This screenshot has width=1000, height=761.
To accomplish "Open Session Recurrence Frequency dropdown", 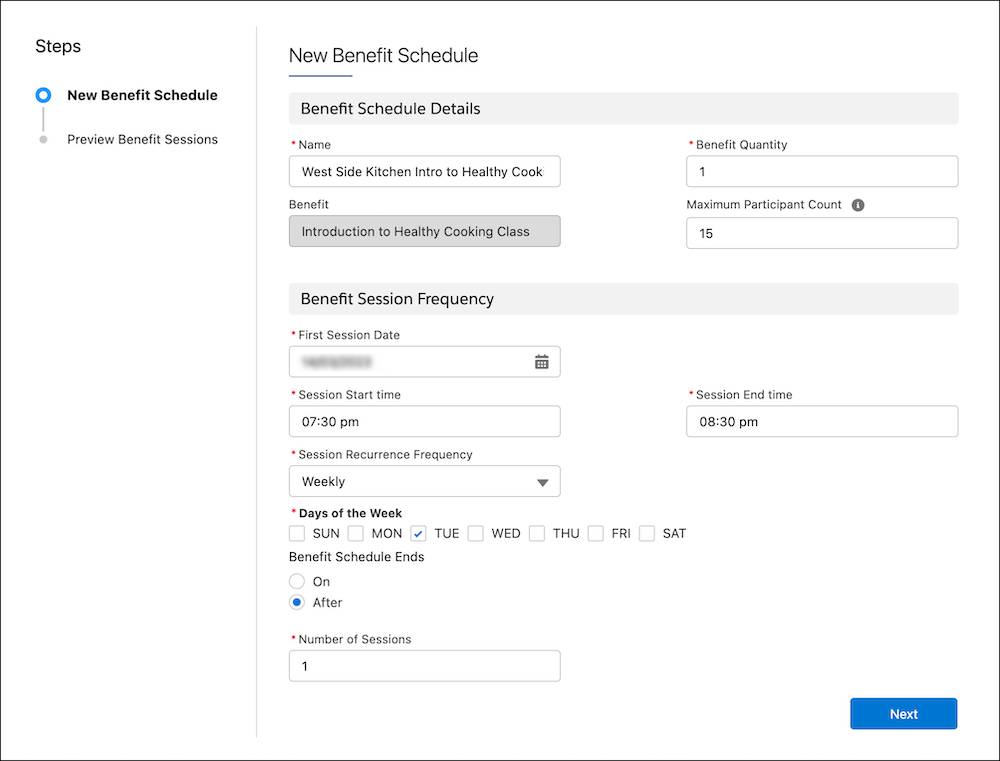I will pos(424,482).
